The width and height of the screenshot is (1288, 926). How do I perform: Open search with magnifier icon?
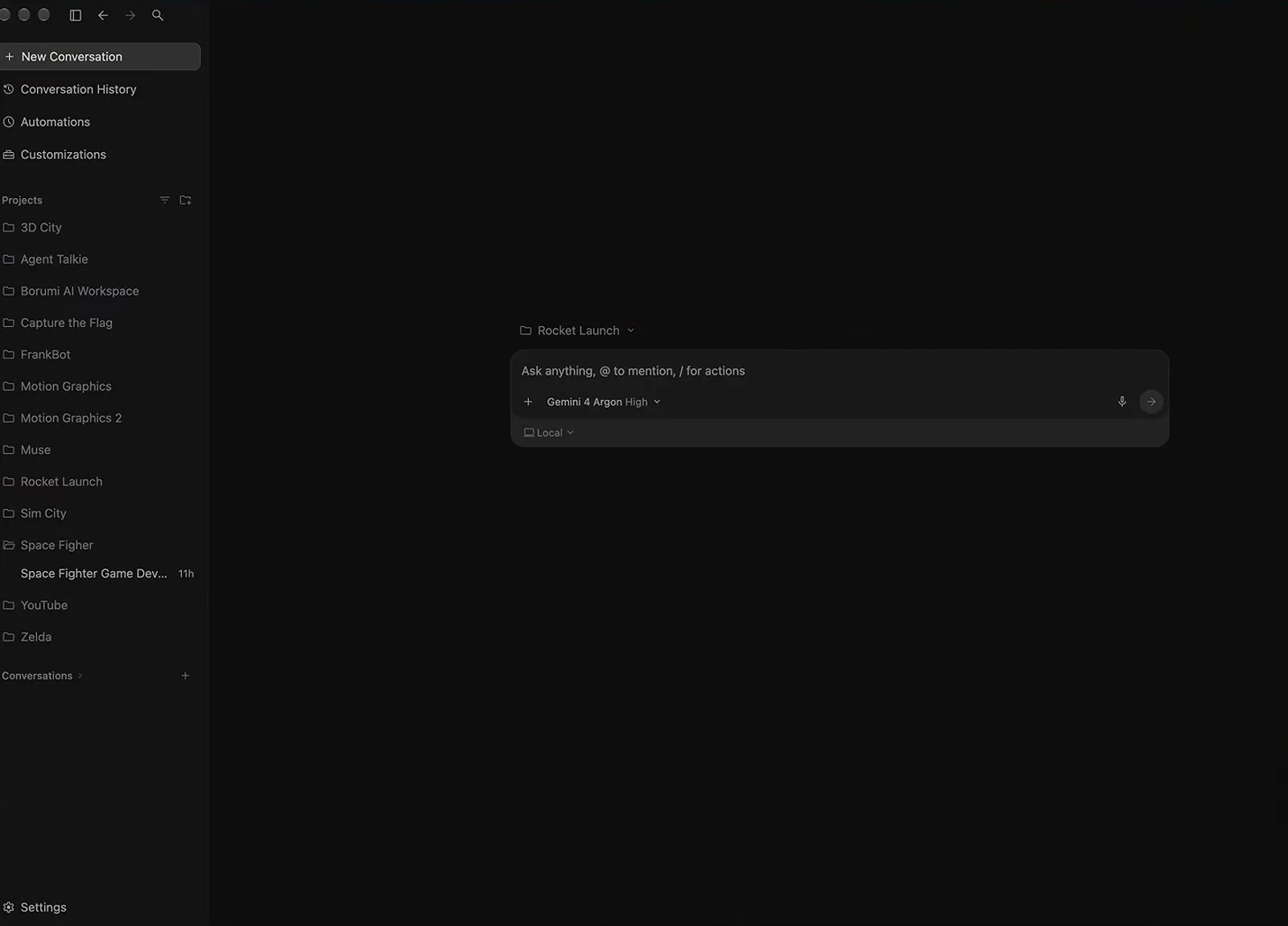pos(158,15)
